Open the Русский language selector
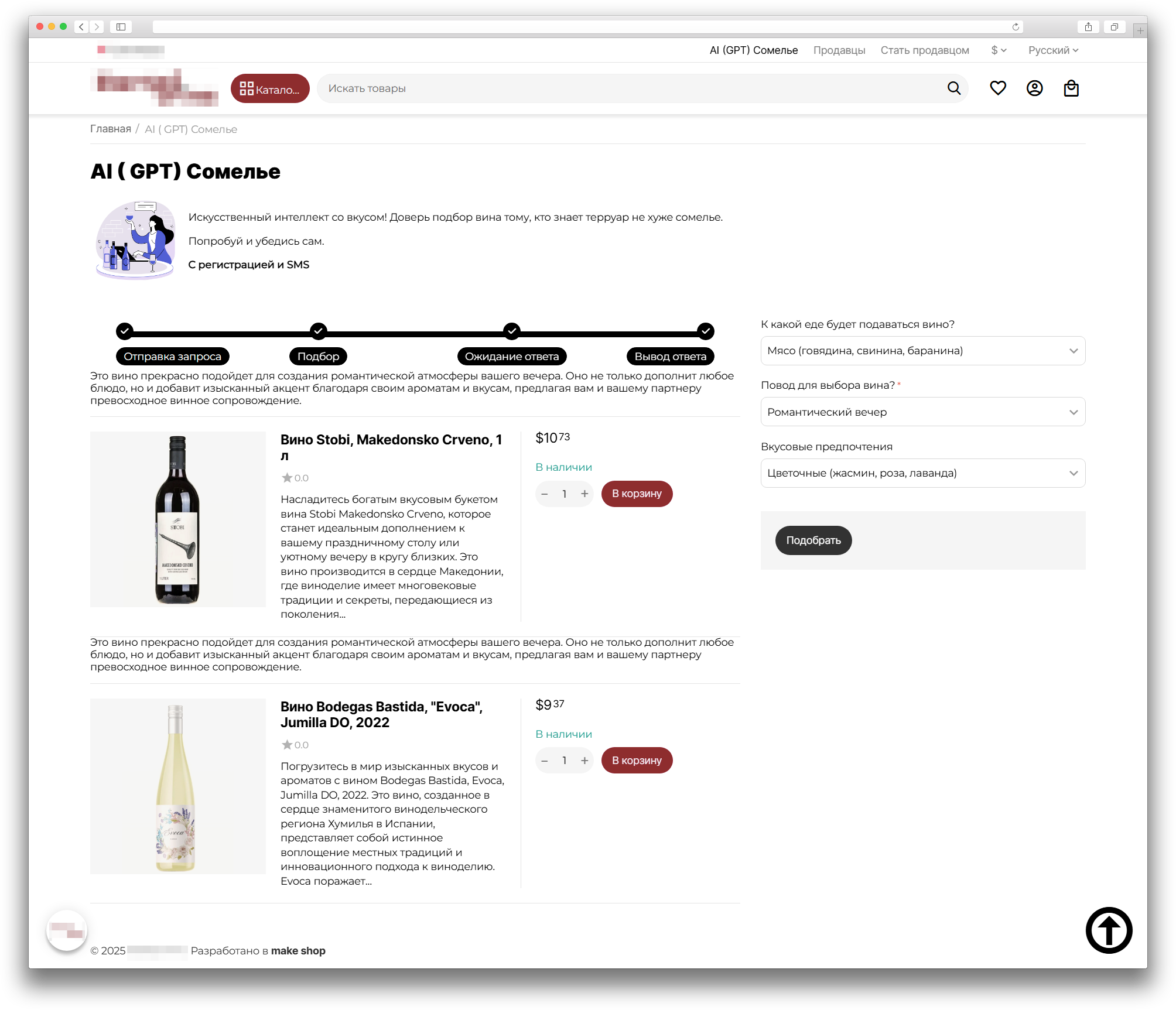The height and width of the screenshot is (1010, 1176). 1053,50
